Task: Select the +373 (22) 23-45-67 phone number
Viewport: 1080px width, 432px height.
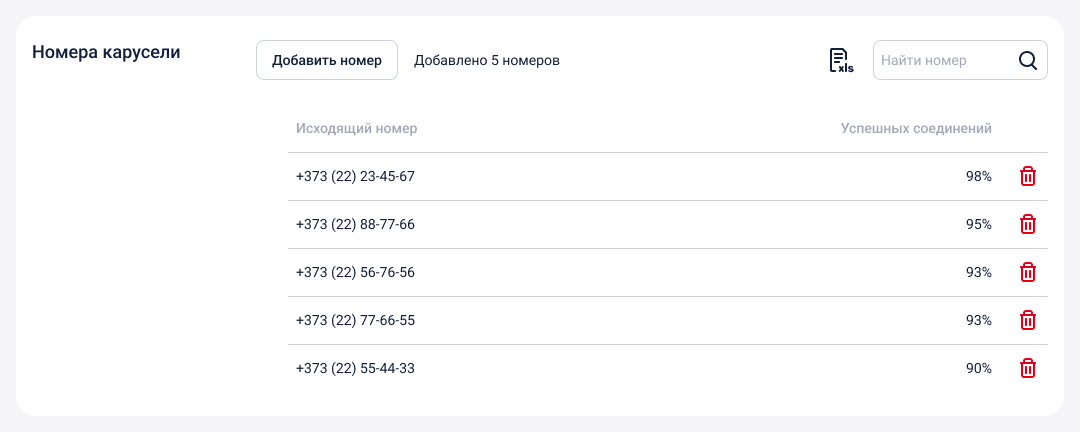Action: (355, 176)
